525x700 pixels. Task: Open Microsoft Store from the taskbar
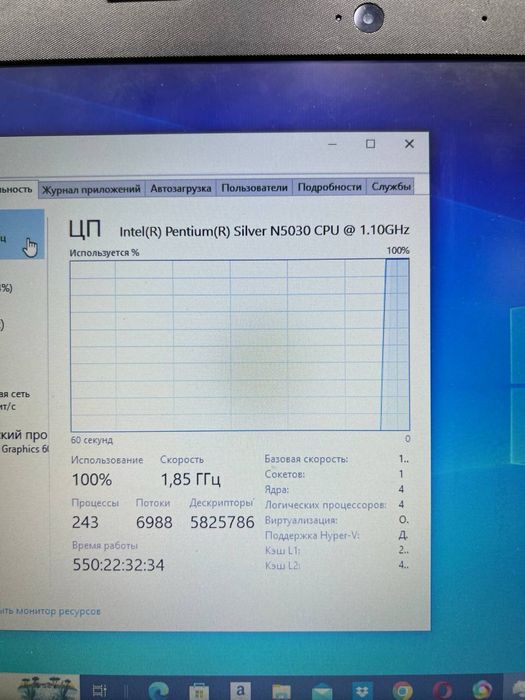[199, 691]
